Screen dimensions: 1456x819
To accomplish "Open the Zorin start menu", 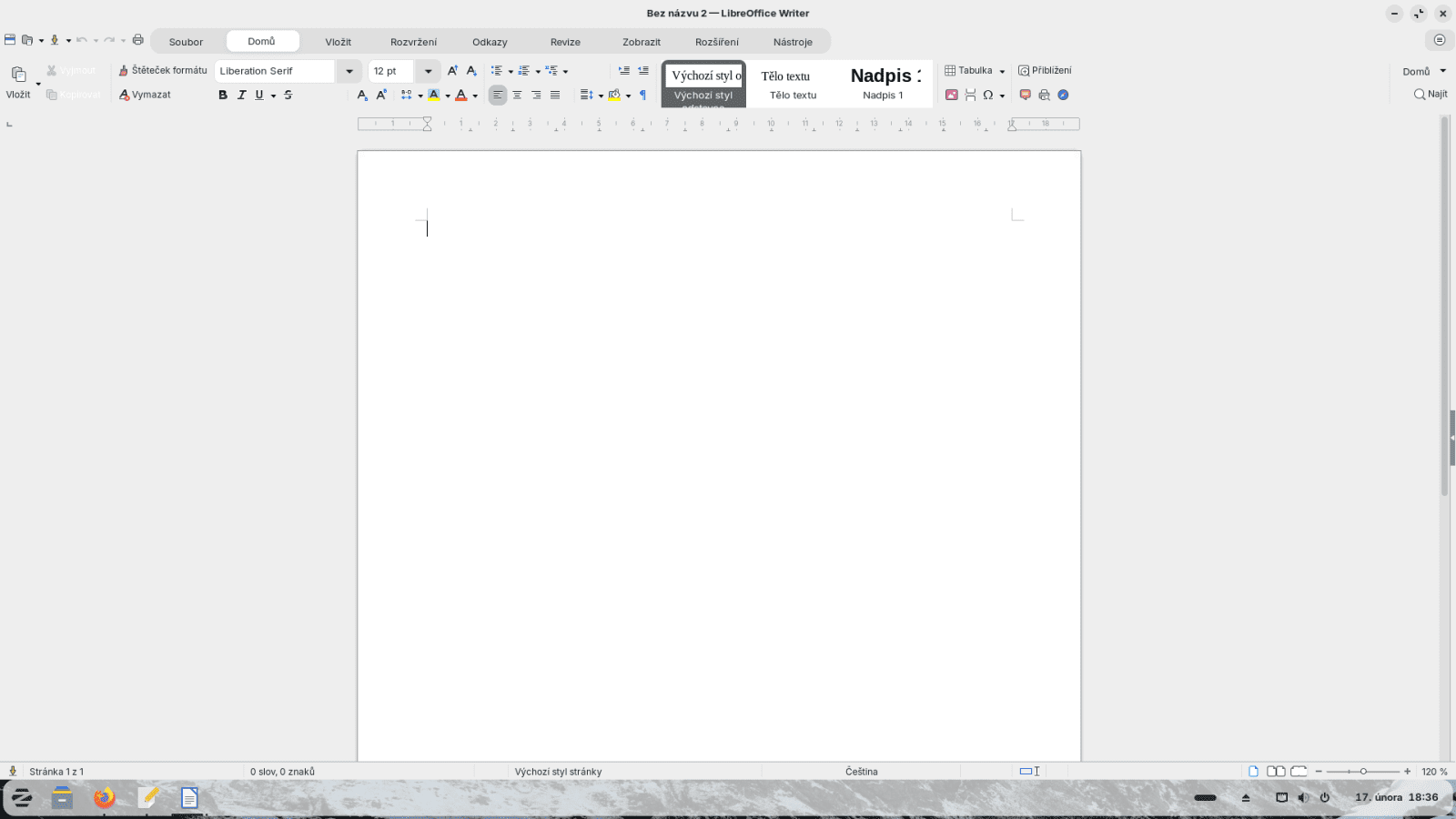I will [x=22, y=798].
